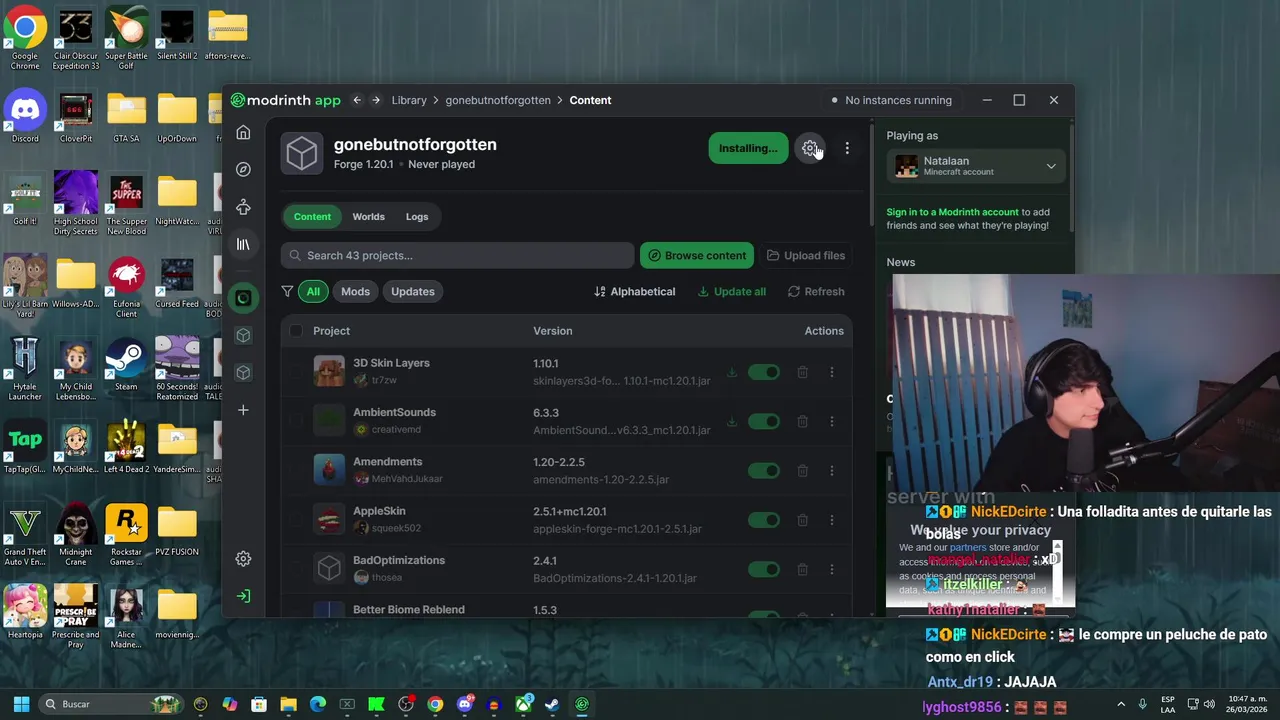Open File Explorer from the taskbar

tap(288, 704)
